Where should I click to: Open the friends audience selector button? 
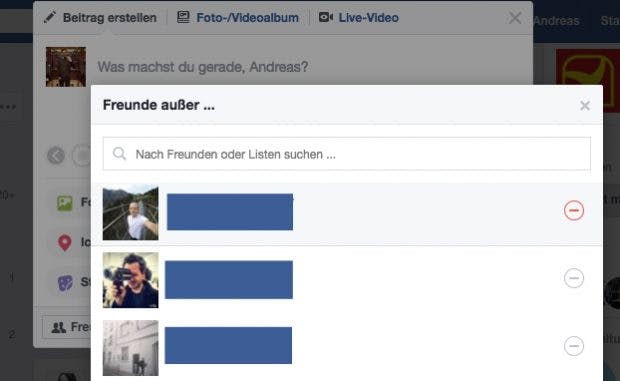pyautogui.click(x=66, y=327)
